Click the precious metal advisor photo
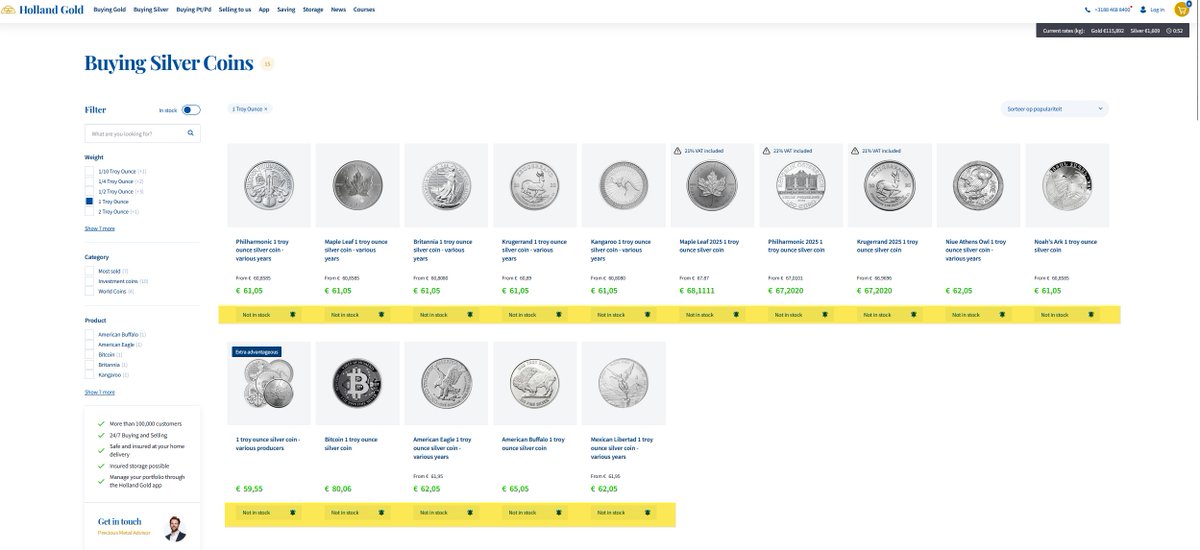 174,528
